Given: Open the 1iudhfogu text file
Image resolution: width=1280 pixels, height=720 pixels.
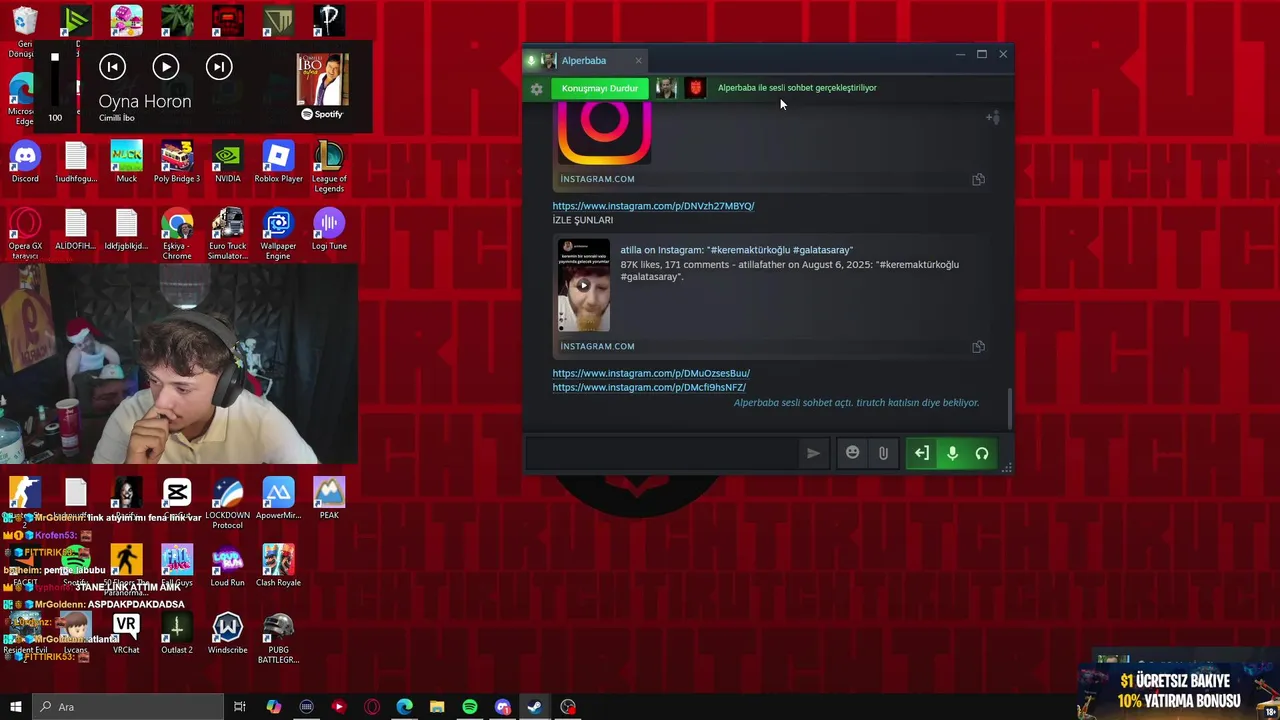Looking at the screenshot, I should point(76,163).
